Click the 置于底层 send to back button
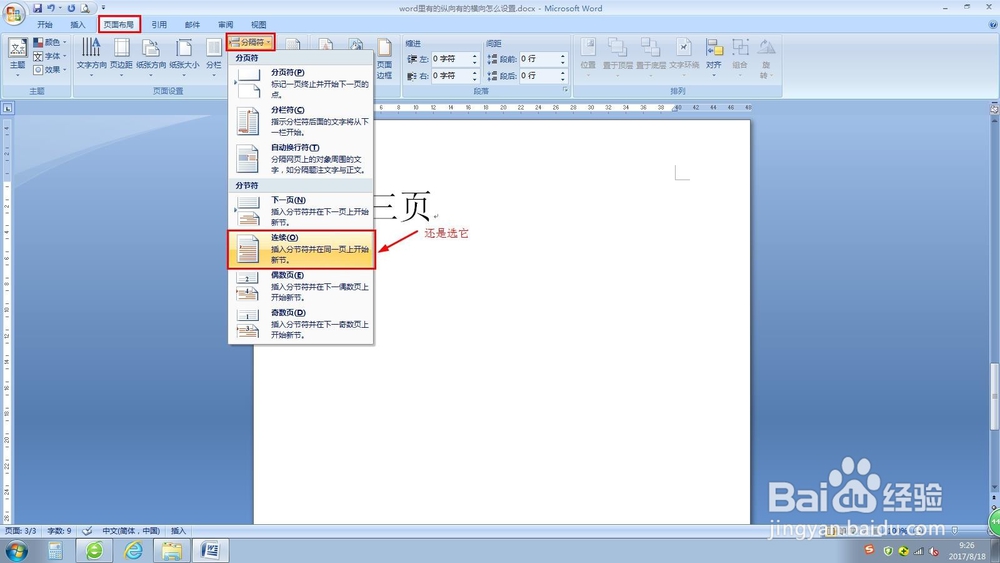1000x563 pixels. pyautogui.click(x=651, y=57)
